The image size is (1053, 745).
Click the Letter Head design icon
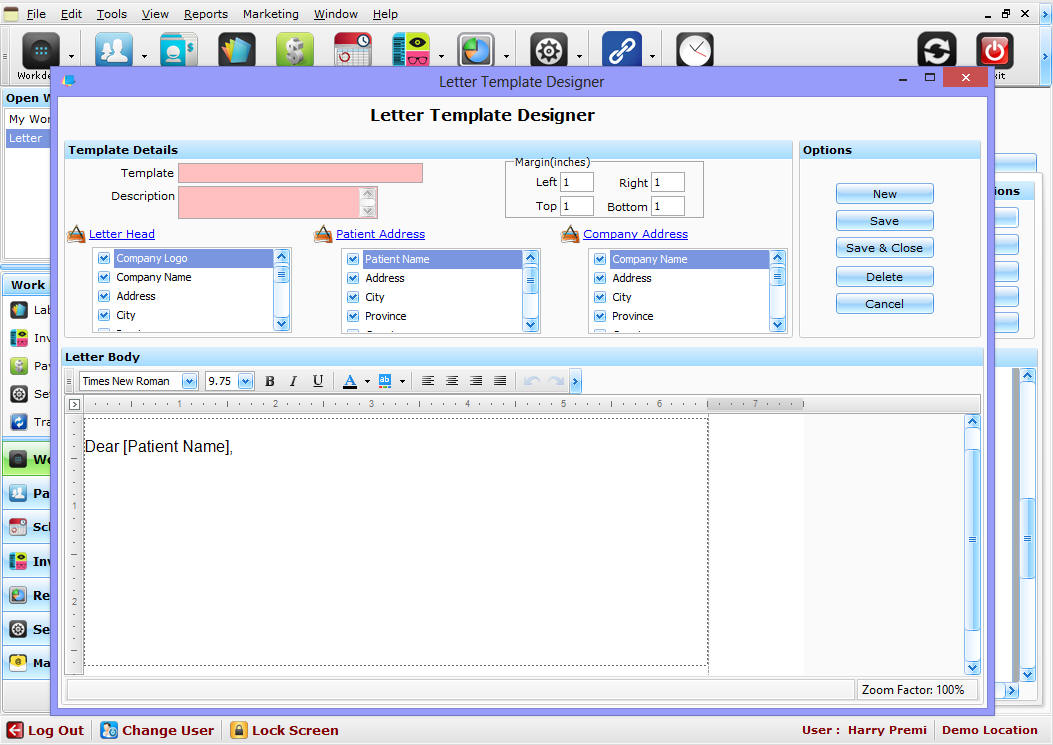76,234
